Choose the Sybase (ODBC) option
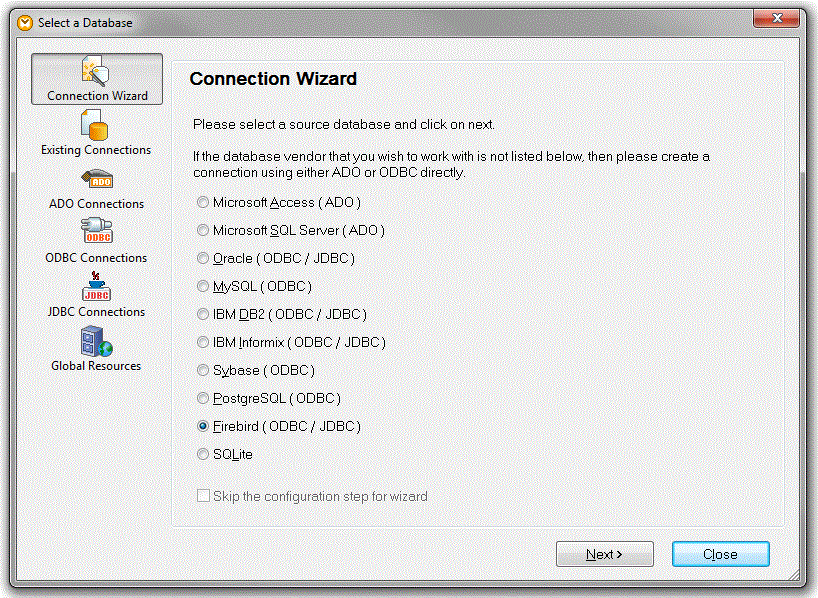The height and width of the screenshot is (598, 818). (x=203, y=370)
